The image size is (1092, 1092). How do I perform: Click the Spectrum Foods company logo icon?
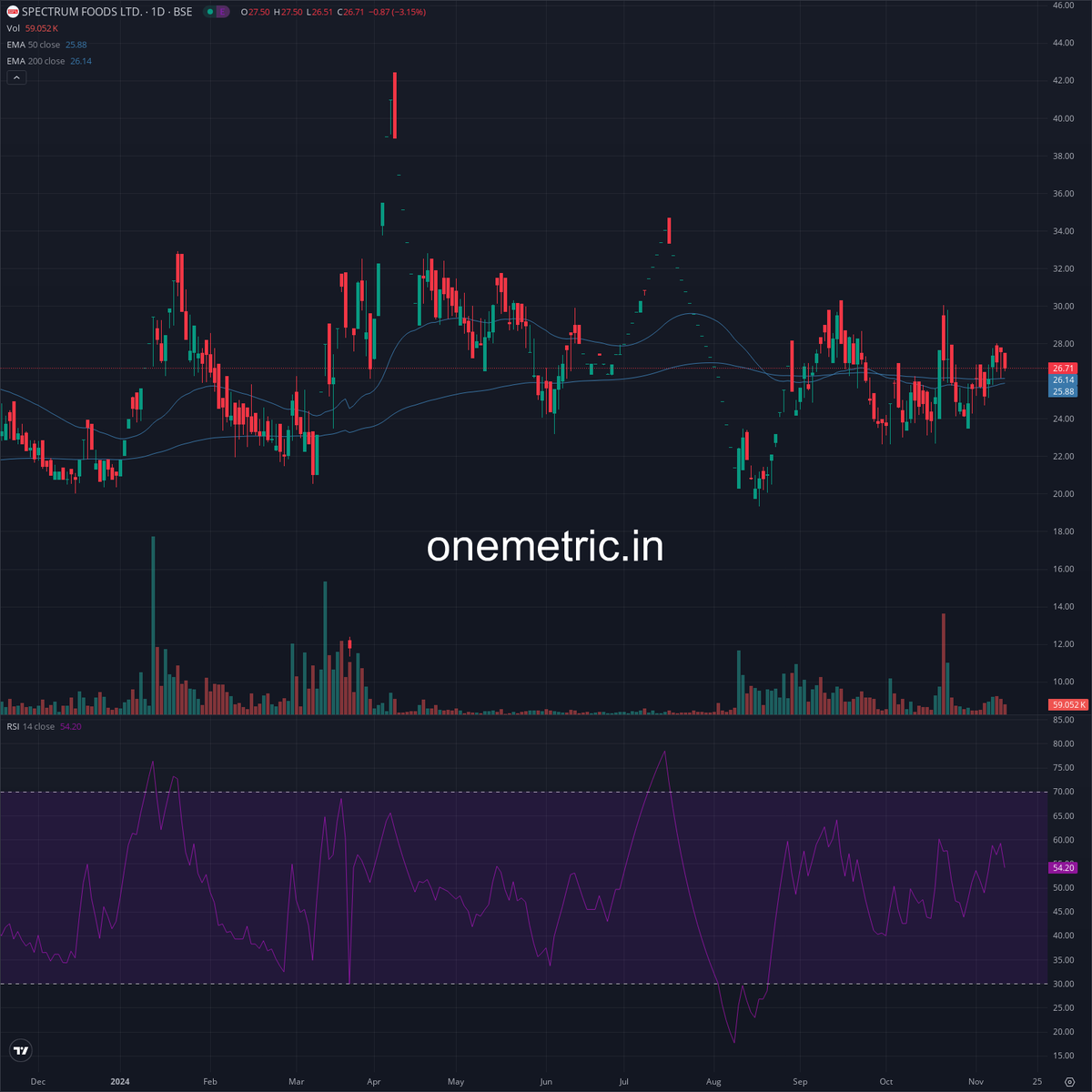click(x=13, y=12)
